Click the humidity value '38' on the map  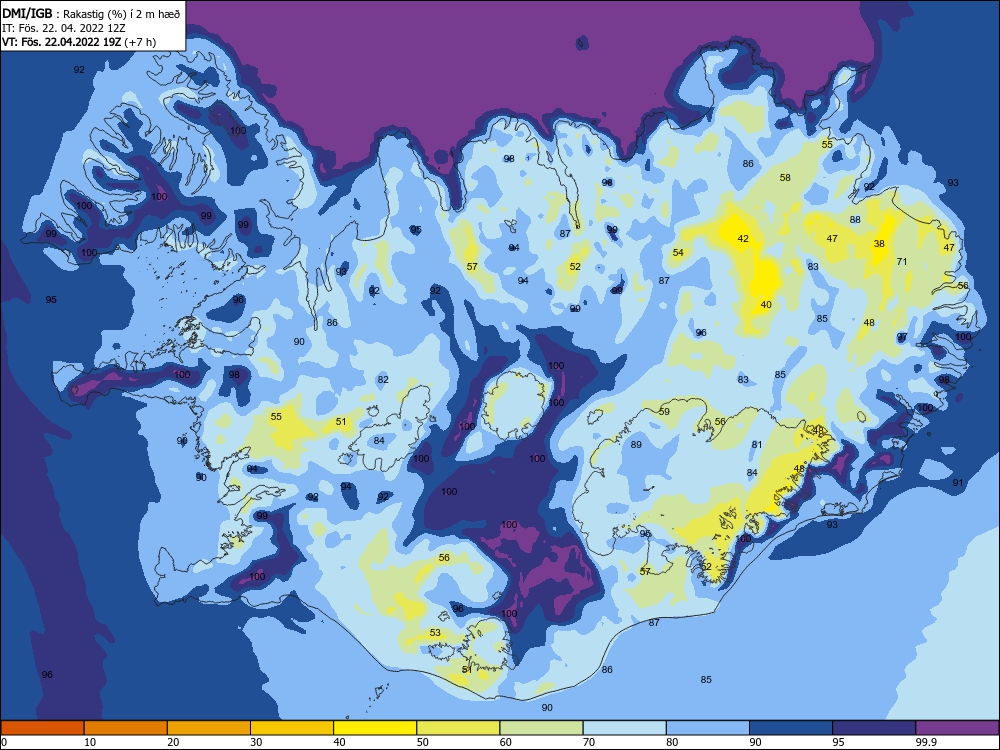(x=879, y=244)
